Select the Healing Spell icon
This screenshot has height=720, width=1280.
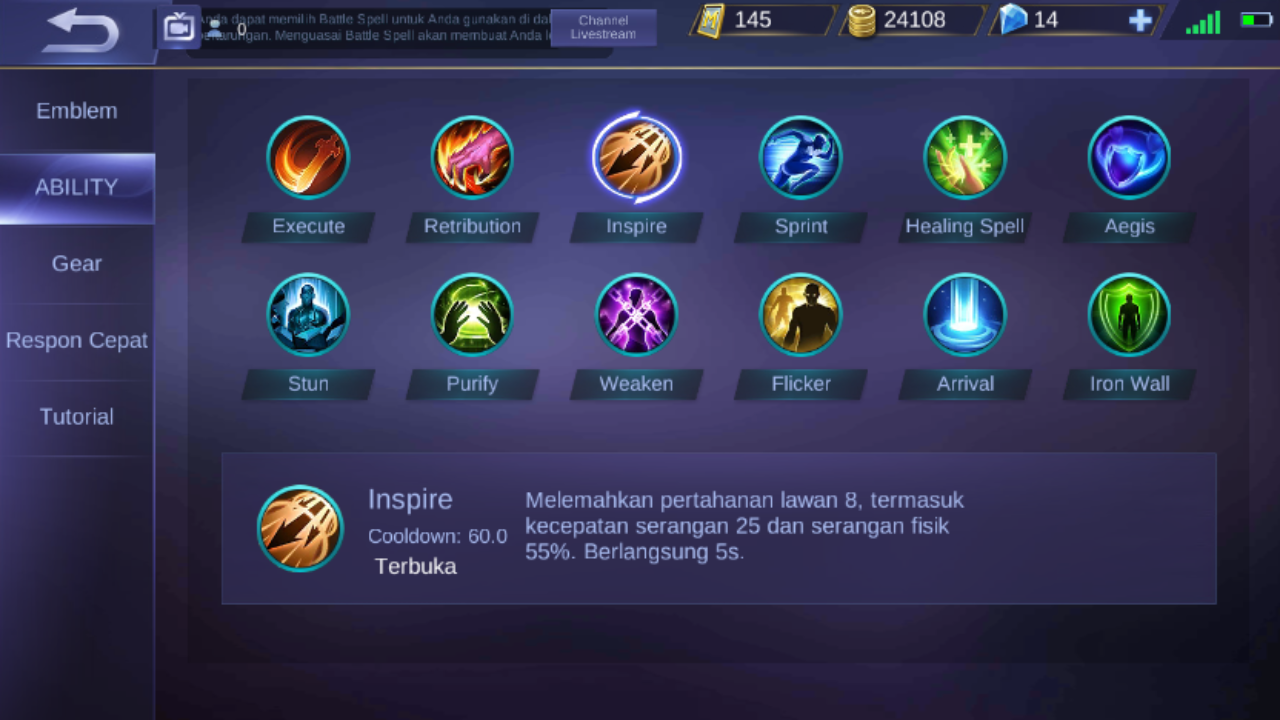(965, 158)
